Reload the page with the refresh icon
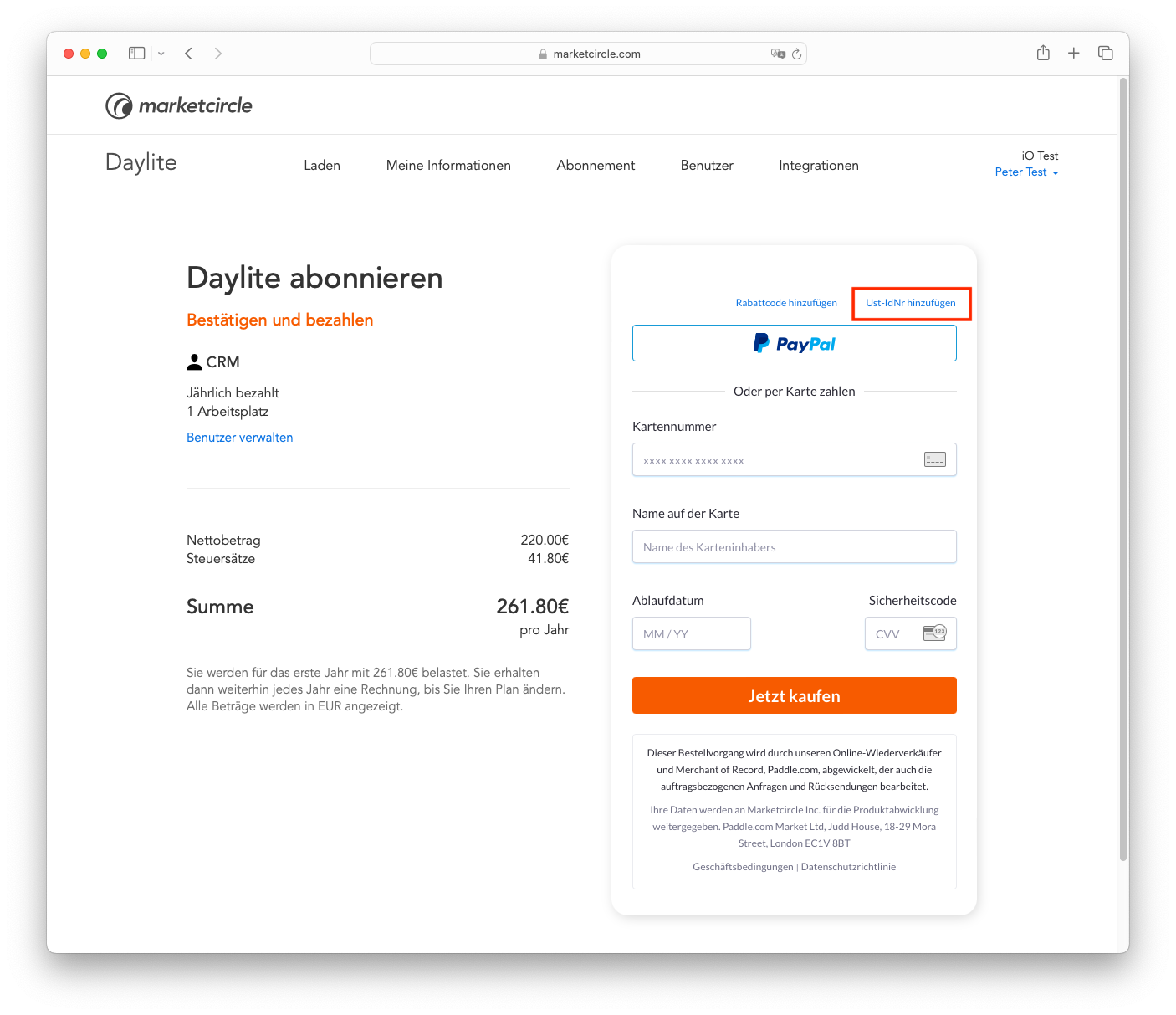This screenshot has width=1176, height=1015. tap(797, 54)
